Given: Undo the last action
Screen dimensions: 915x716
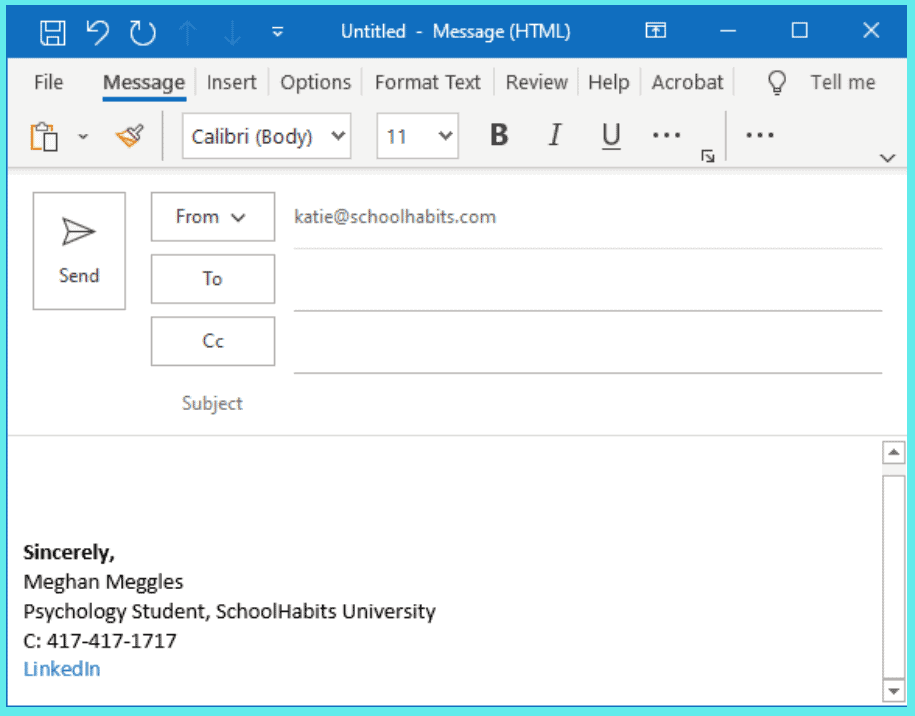Looking at the screenshot, I should pos(97,32).
